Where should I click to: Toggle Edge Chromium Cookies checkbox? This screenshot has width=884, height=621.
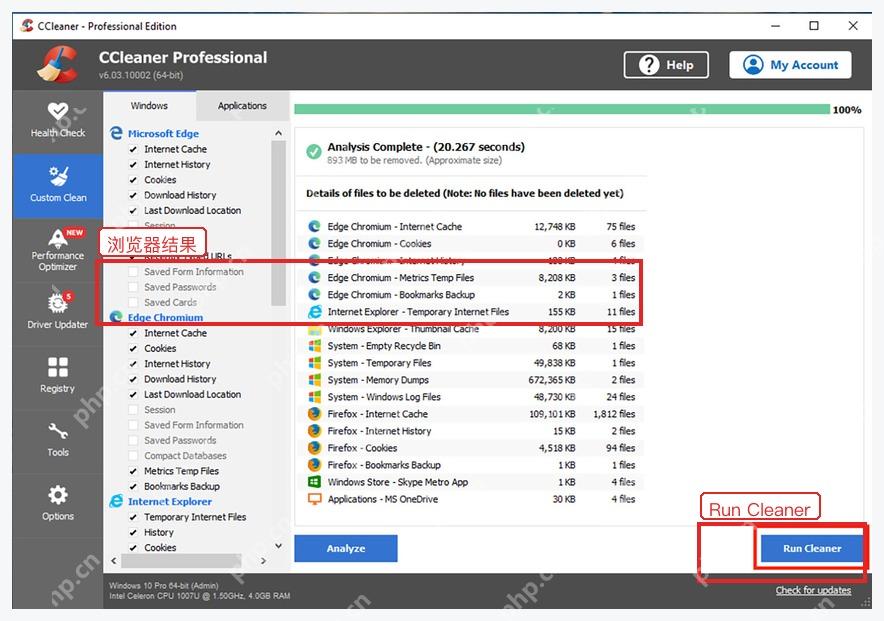tap(133, 349)
